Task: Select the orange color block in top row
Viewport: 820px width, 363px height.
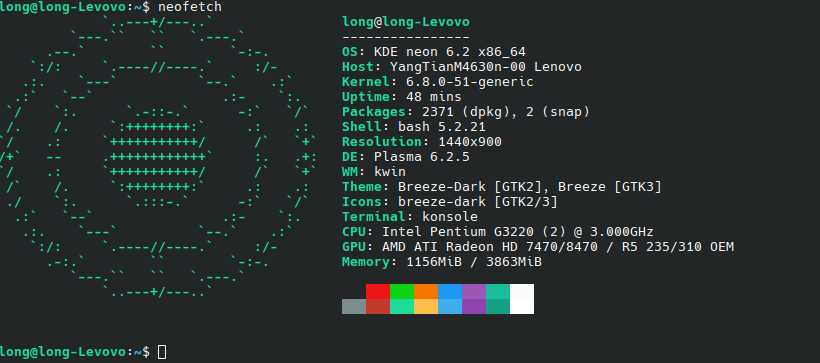Action: click(426, 291)
